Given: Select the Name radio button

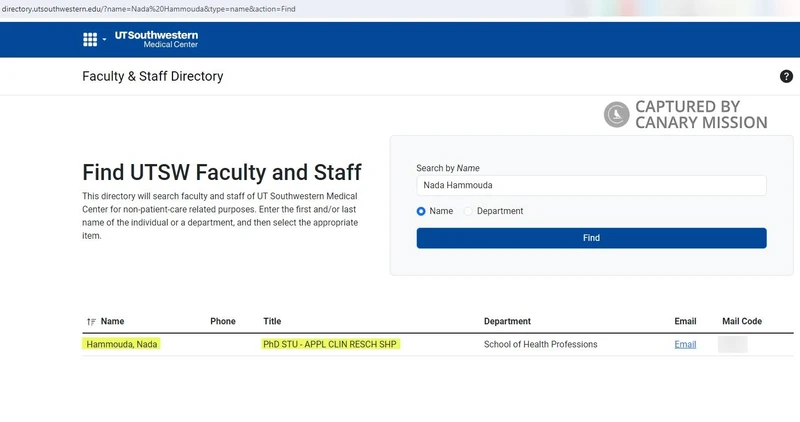Looking at the screenshot, I should coord(421,211).
